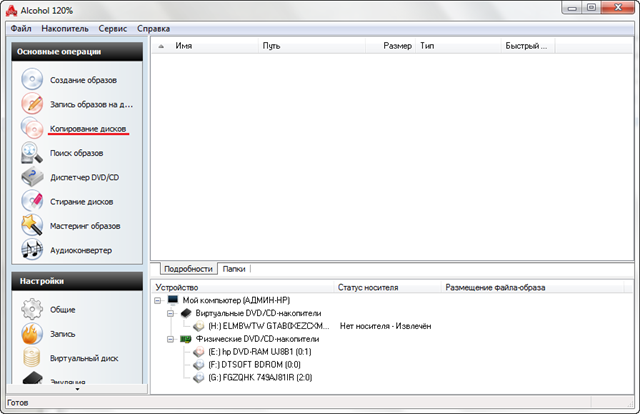Click the Запись образов pencil-disc icon
The width and height of the screenshot is (640, 414).
(x=32, y=103)
